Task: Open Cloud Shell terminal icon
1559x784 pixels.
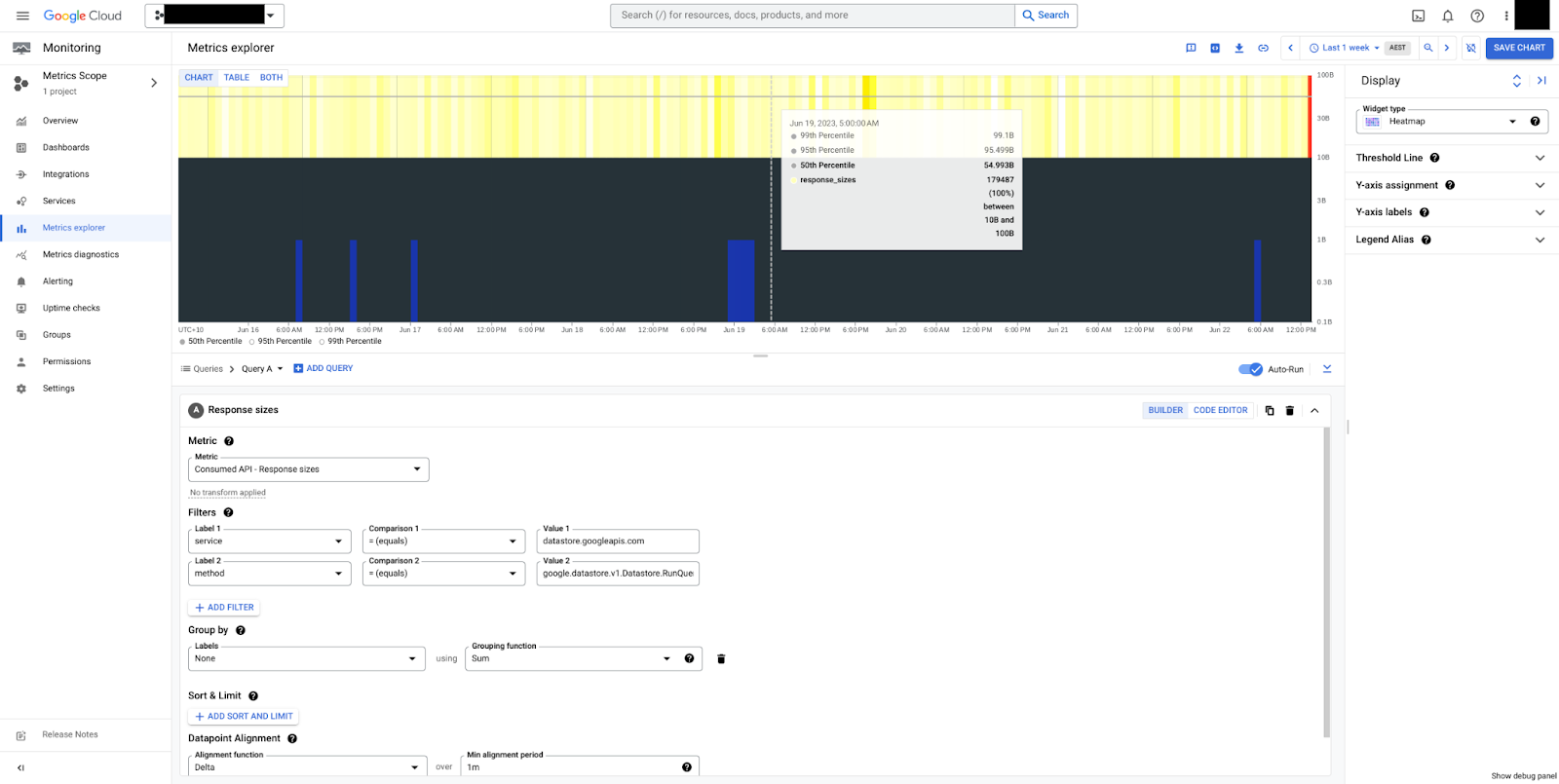Action: (x=1418, y=16)
